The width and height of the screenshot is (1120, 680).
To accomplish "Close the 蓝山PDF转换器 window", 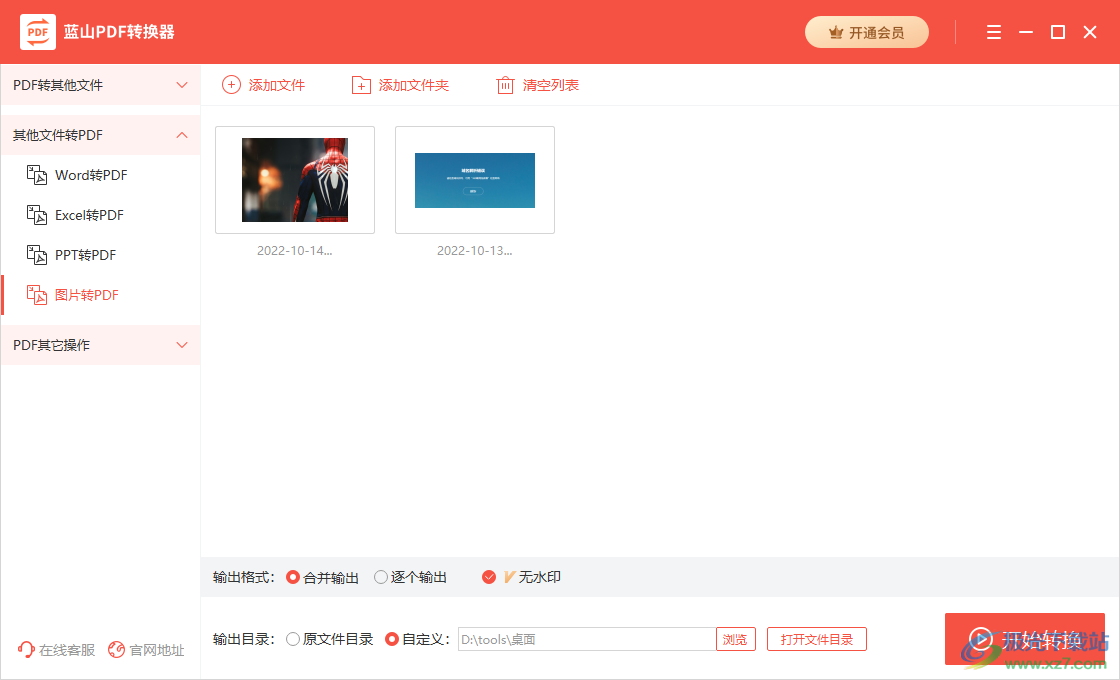I will [x=1090, y=32].
